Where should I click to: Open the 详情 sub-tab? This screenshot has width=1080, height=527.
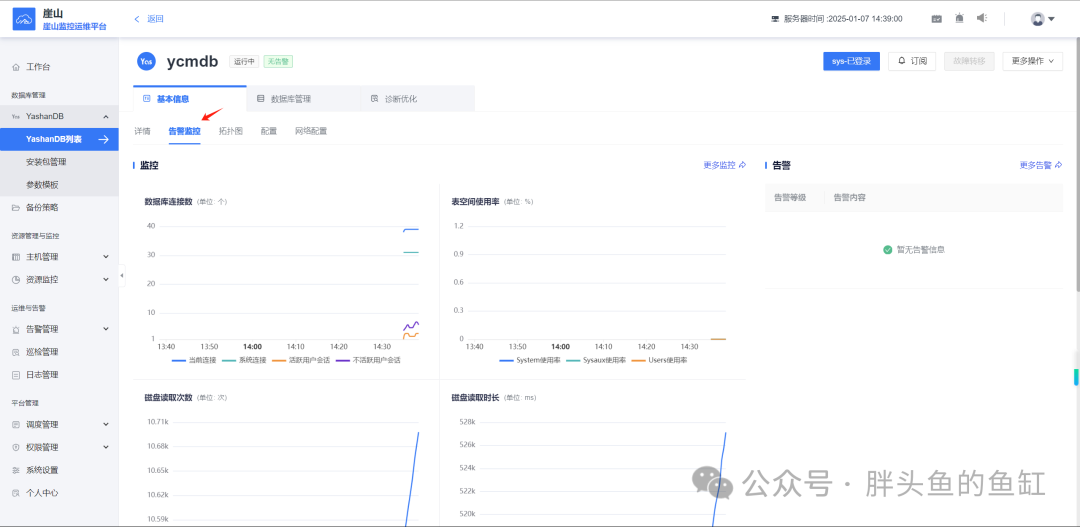(x=142, y=131)
